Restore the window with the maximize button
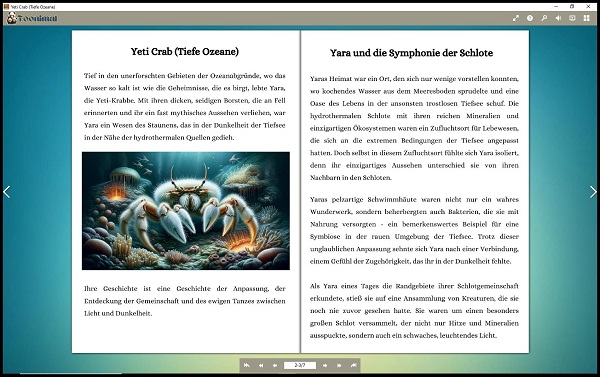The height and width of the screenshot is (377, 600). (x=572, y=7)
